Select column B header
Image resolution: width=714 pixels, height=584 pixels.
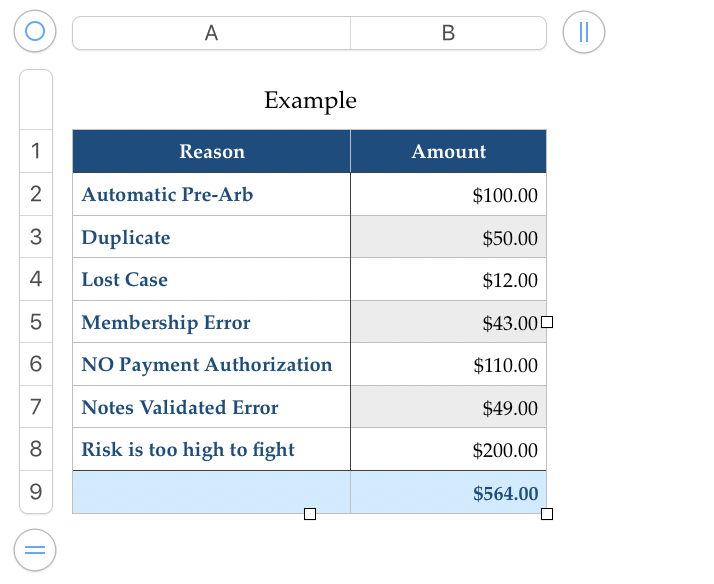(x=448, y=32)
